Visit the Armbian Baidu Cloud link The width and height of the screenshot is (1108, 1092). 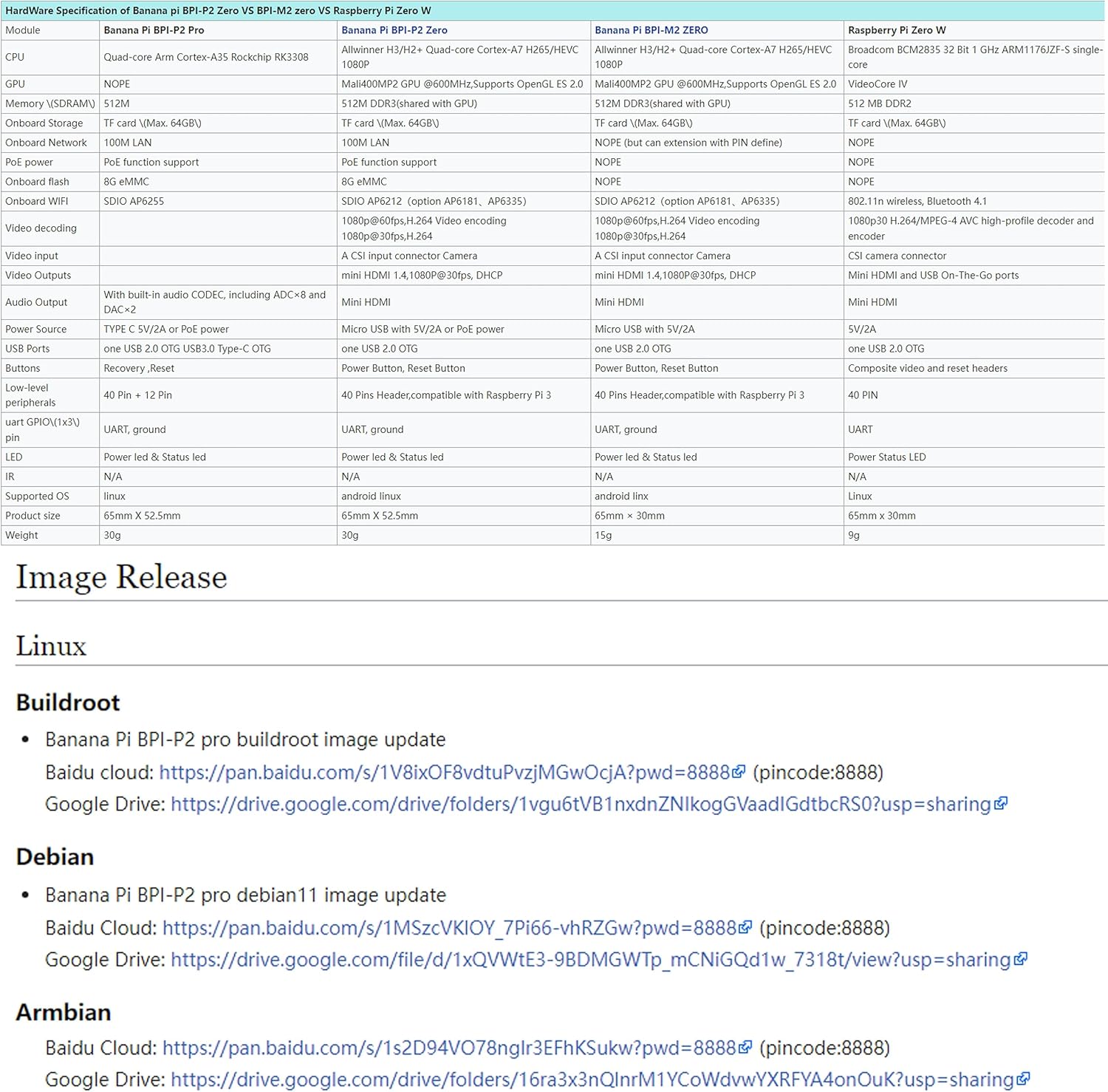pos(449,1048)
